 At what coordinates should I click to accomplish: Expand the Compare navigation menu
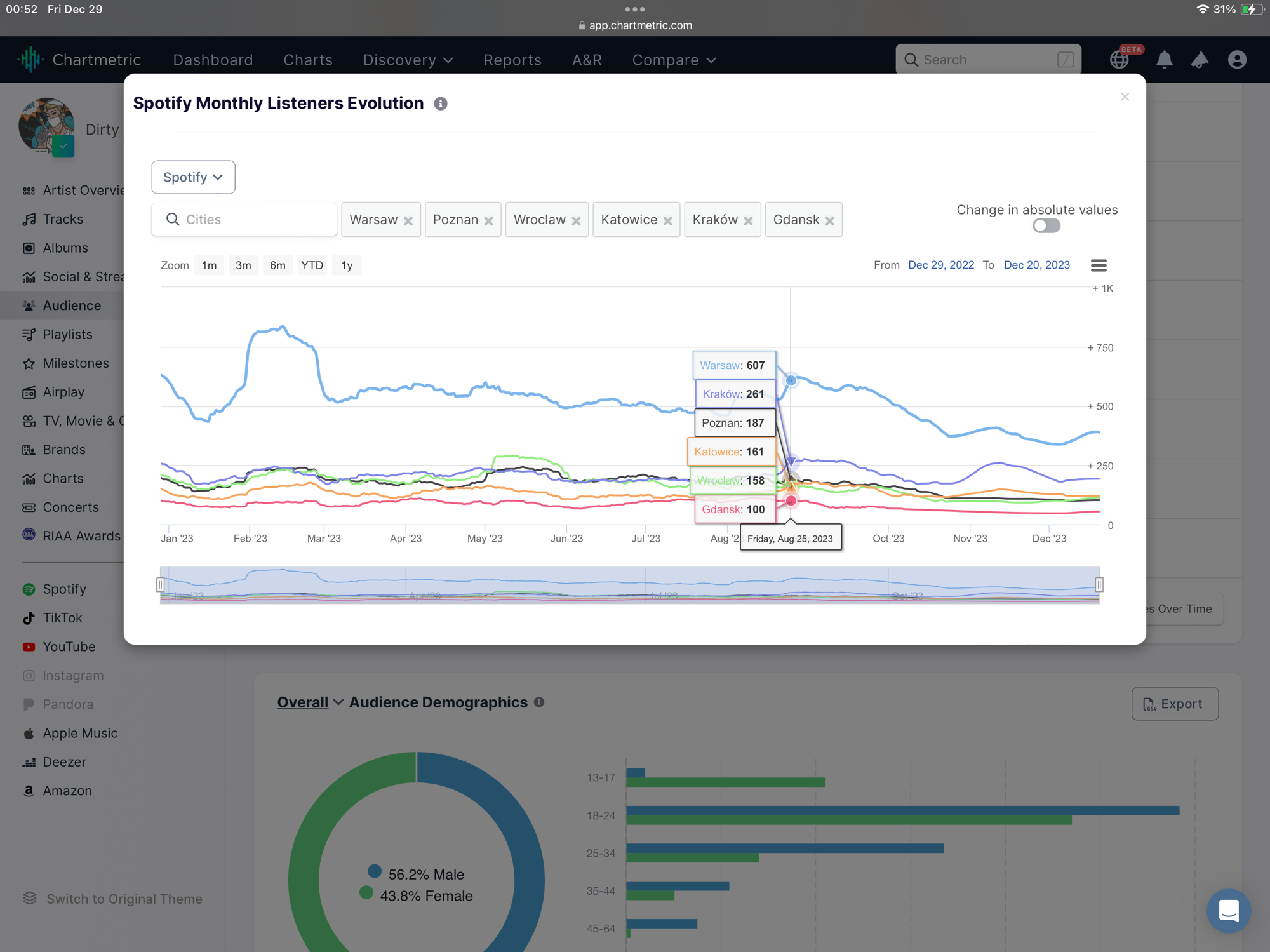pyautogui.click(x=674, y=60)
